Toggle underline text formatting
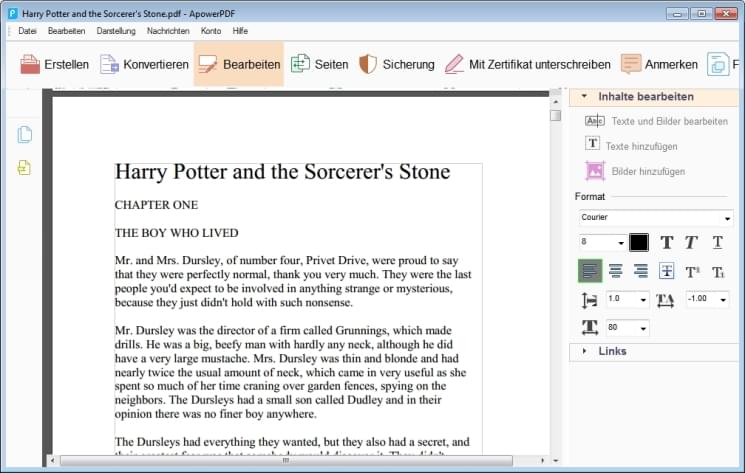 (x=717, y=242)
